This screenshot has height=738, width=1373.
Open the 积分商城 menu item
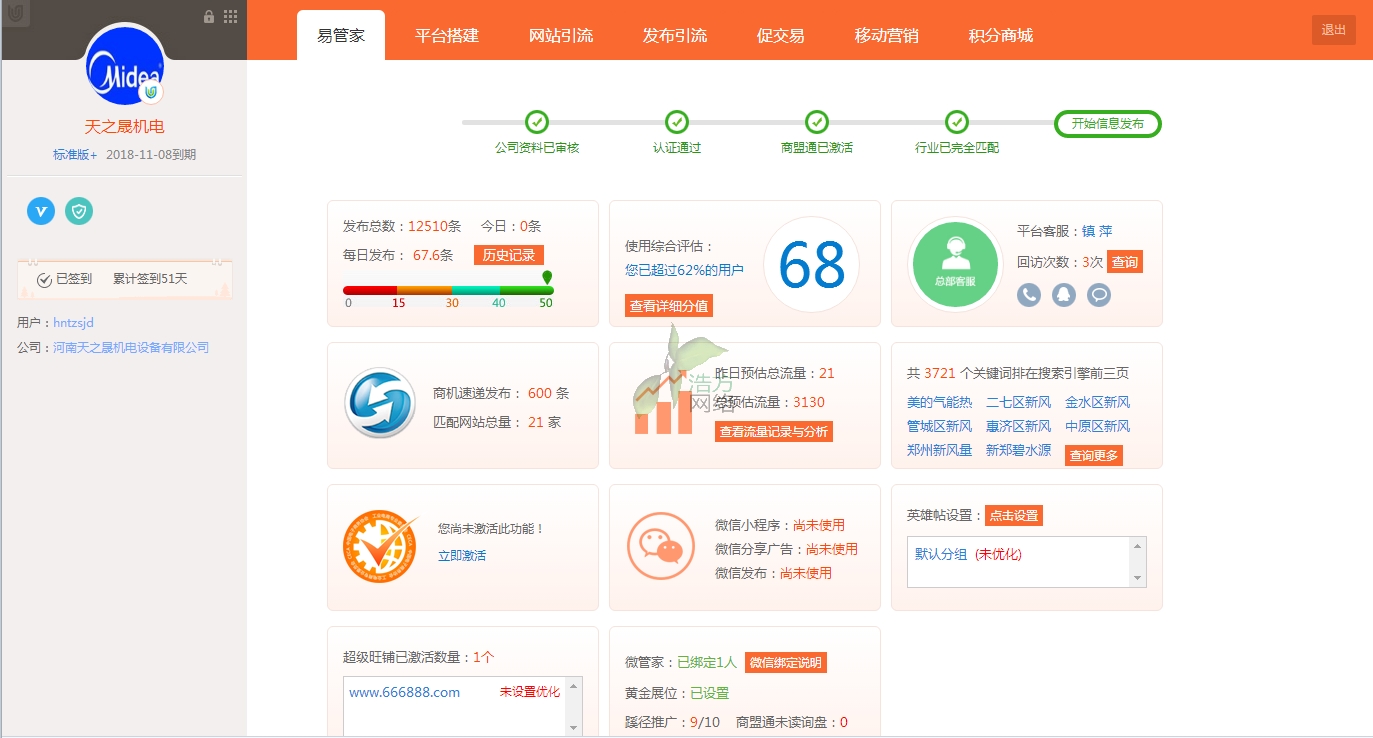click(x=999, y=33)
